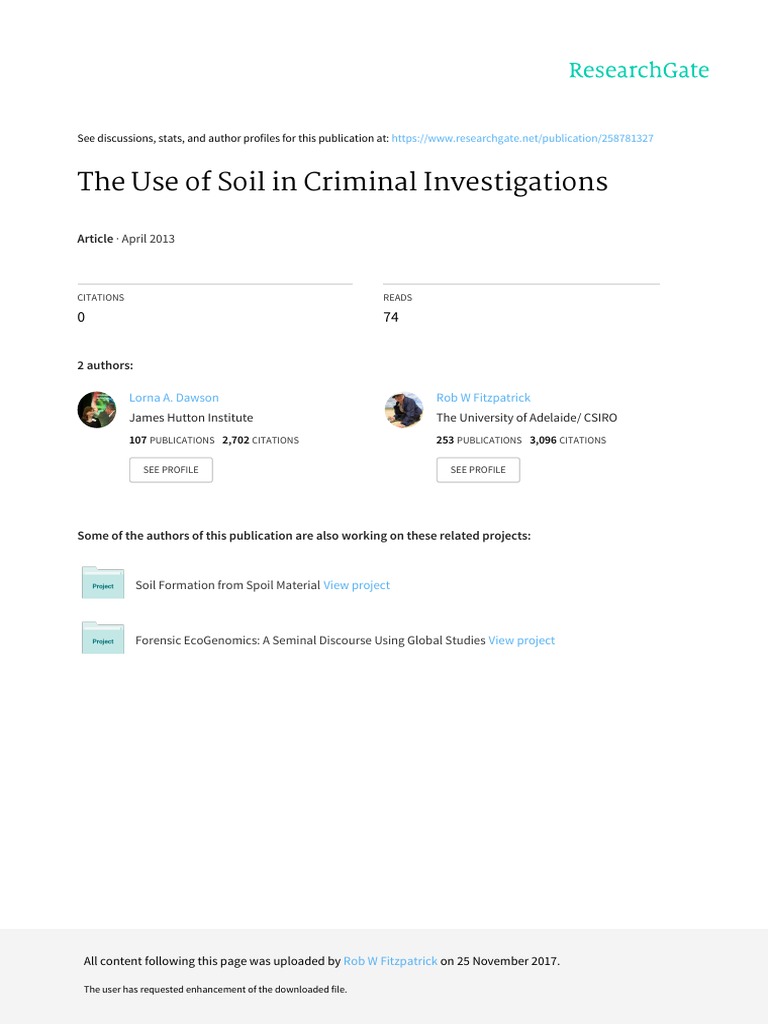Click the Project icon beside Soil Formation

click(102, 585)
